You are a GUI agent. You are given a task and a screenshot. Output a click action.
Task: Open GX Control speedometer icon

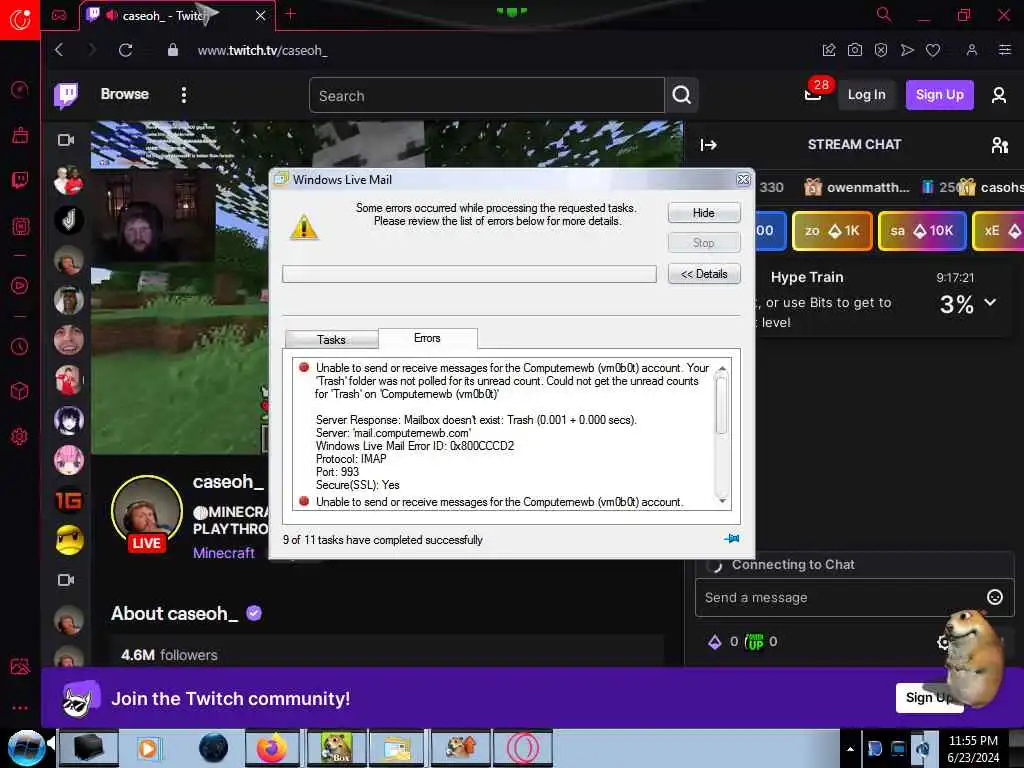click(x=20, y=89)
